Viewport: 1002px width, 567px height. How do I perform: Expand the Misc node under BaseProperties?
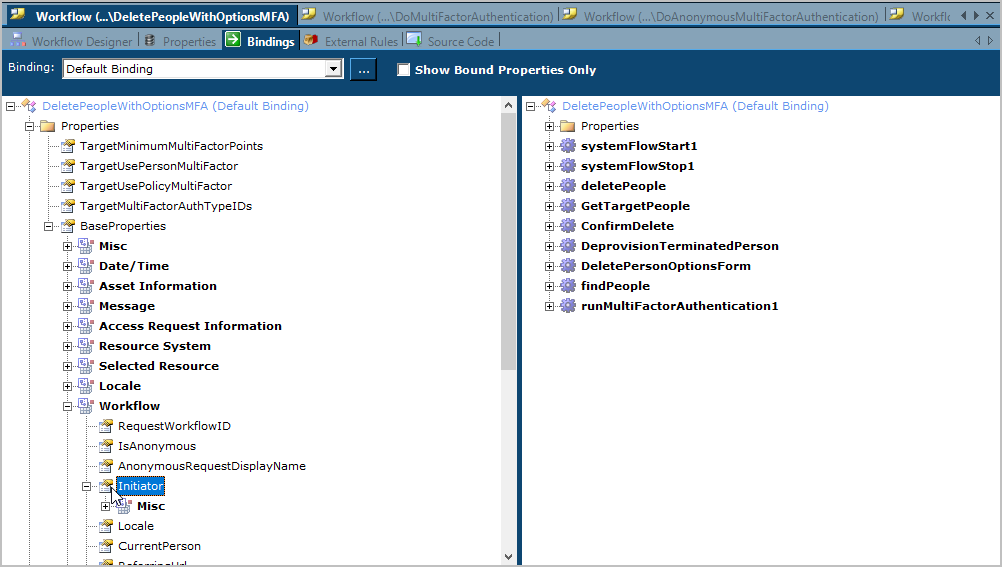tap(68, 246)
